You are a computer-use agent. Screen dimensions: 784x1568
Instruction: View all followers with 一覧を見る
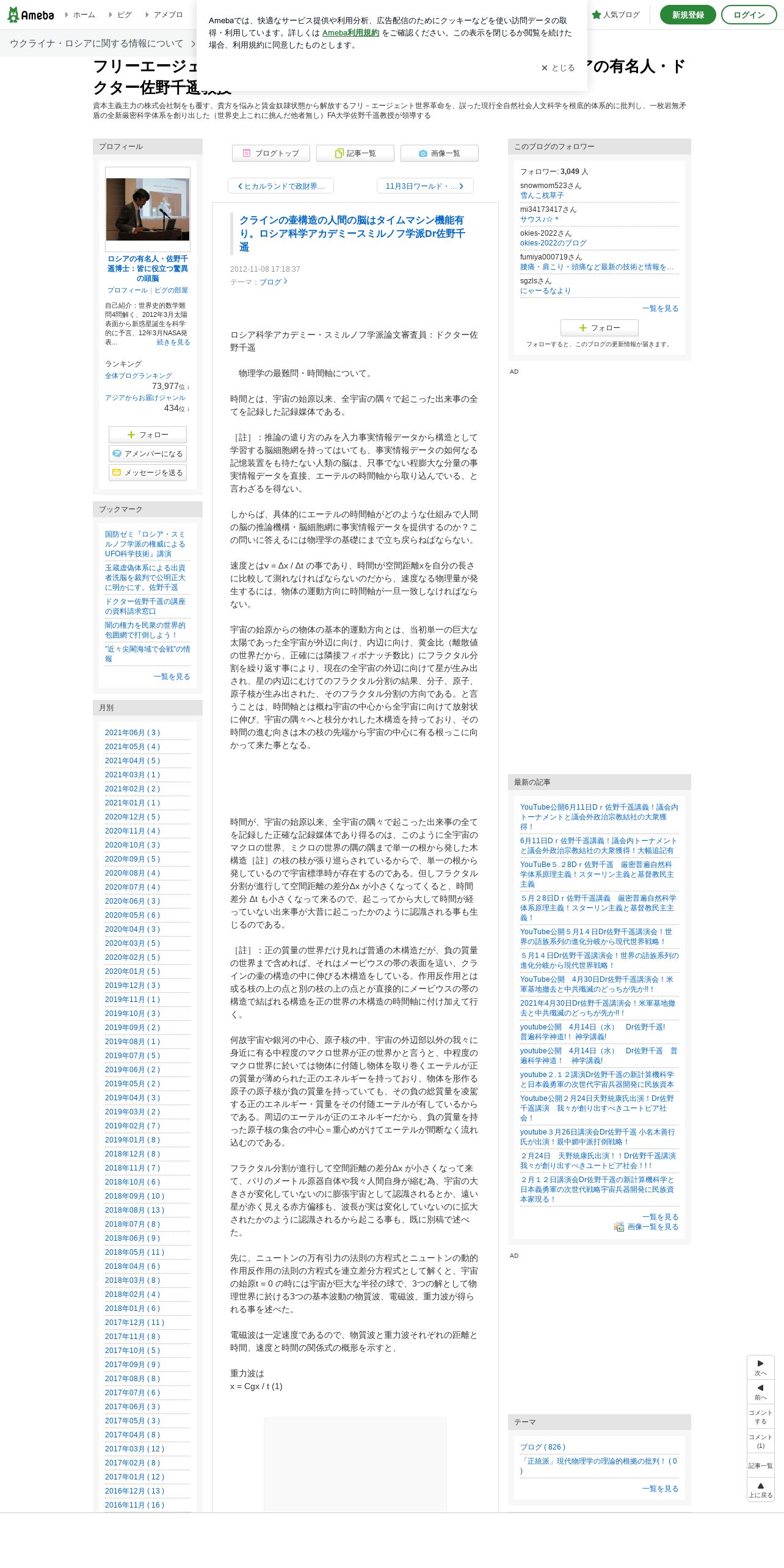point(661,308)
